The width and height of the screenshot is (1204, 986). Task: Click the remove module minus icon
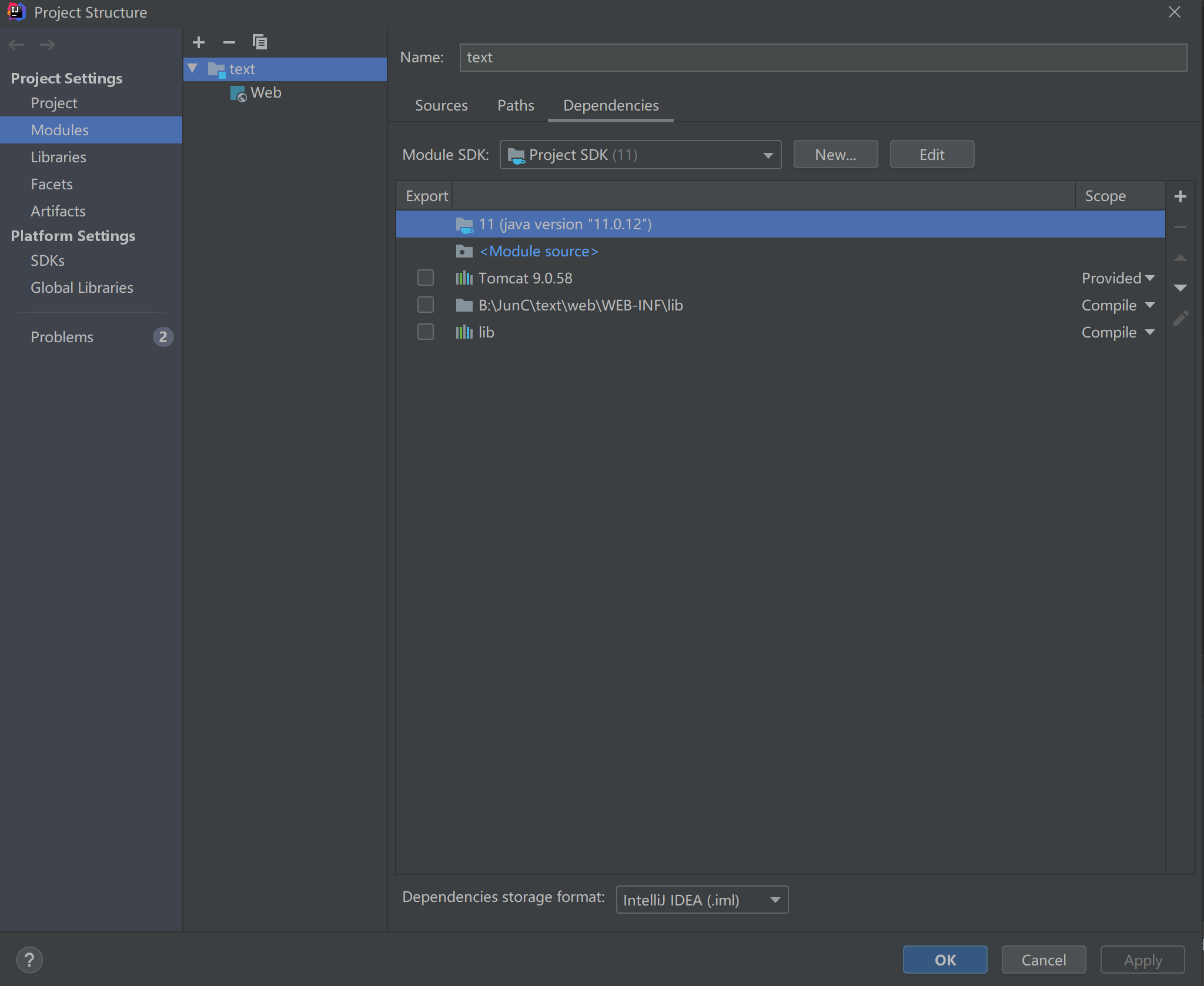tap(229, 42)
